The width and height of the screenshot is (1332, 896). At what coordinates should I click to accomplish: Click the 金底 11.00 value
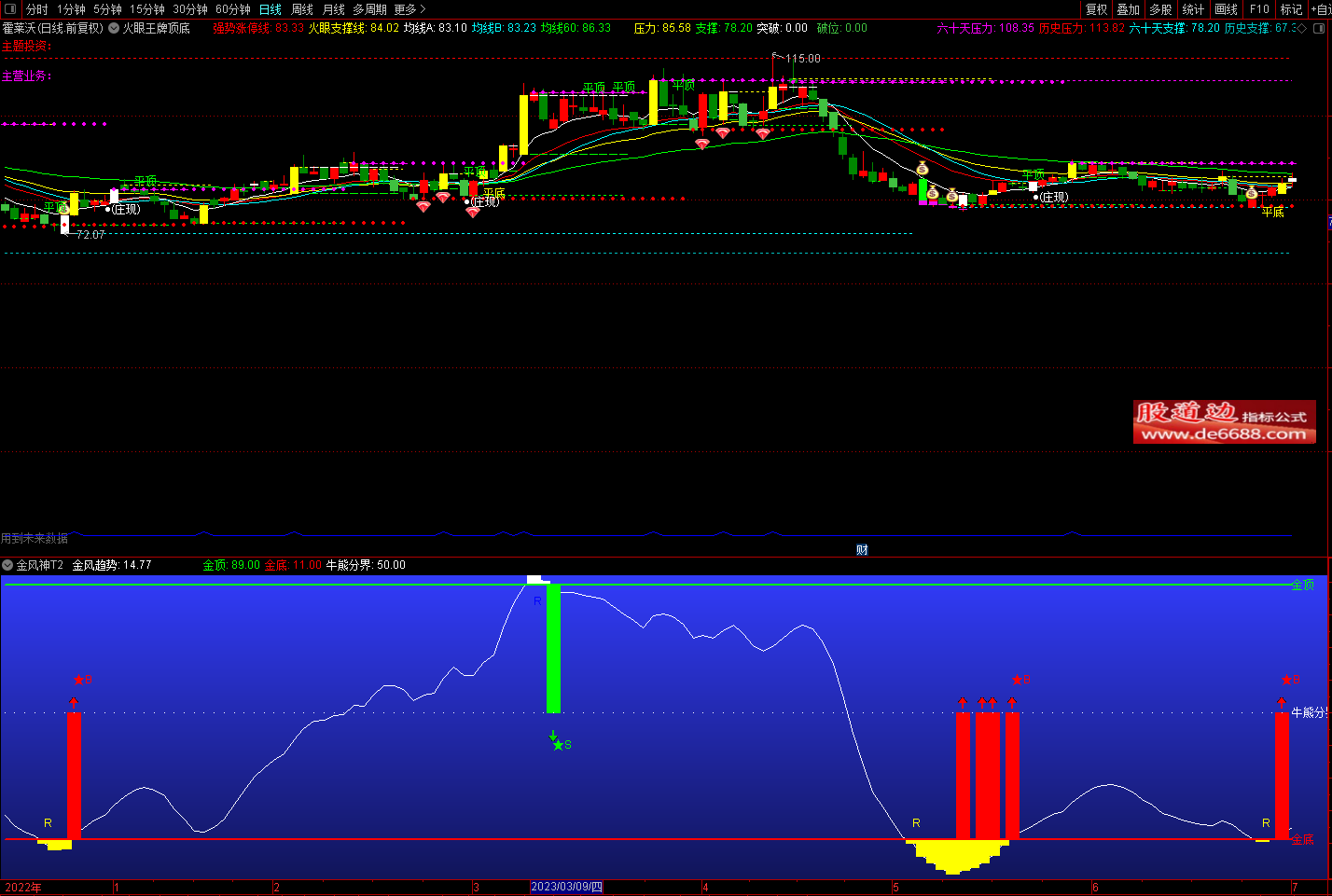[x=293, y=565]
